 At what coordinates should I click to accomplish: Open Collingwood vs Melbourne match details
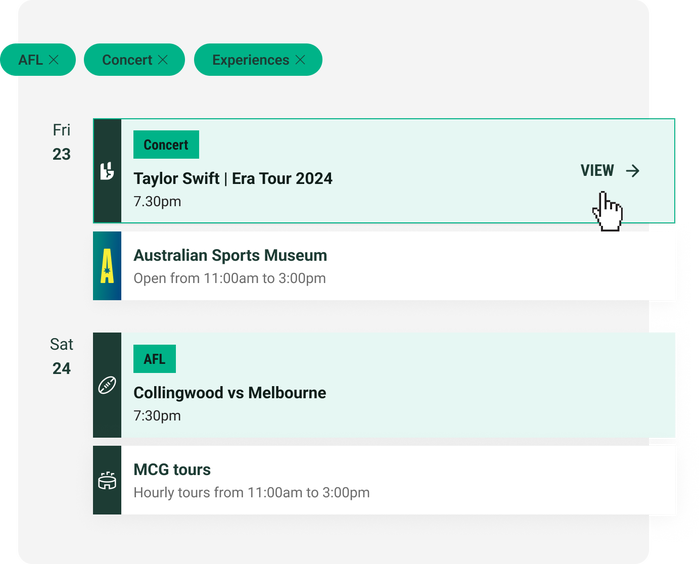[x=230, y=393]
